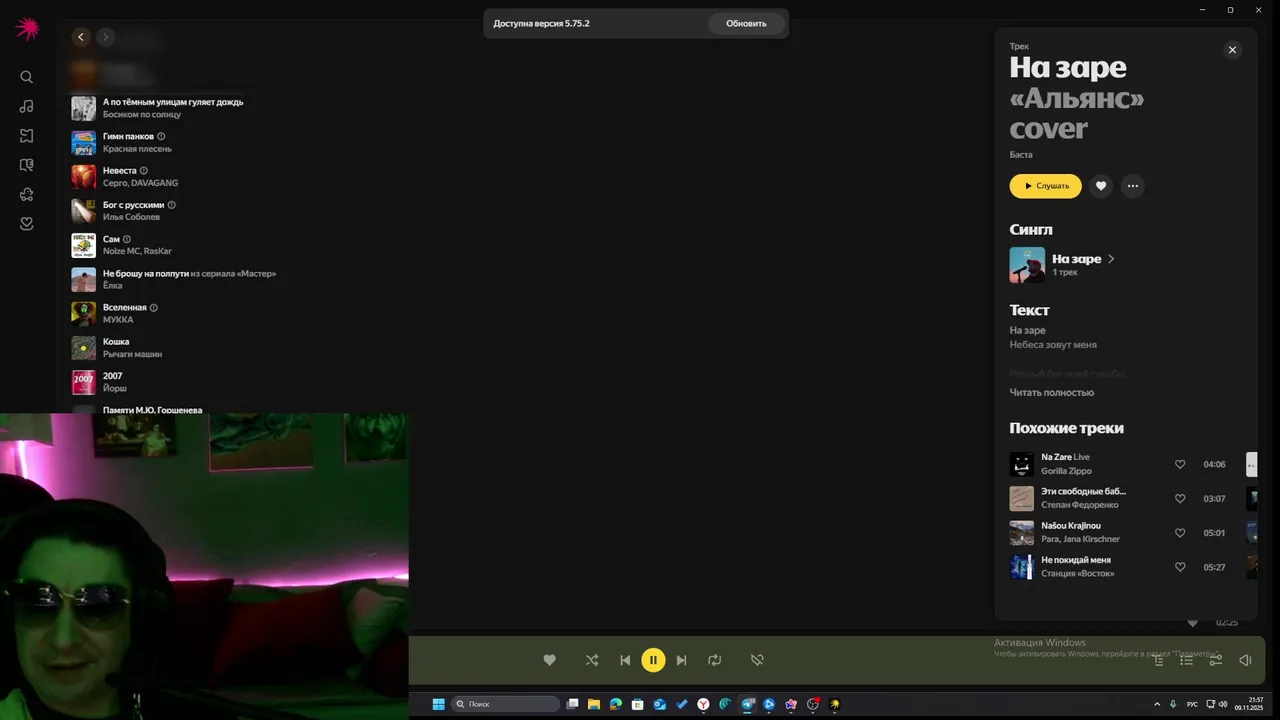Expand the system tray hidden icons chevron
The height and width of the screenshot is (720, 1280).
point(1158,704)
